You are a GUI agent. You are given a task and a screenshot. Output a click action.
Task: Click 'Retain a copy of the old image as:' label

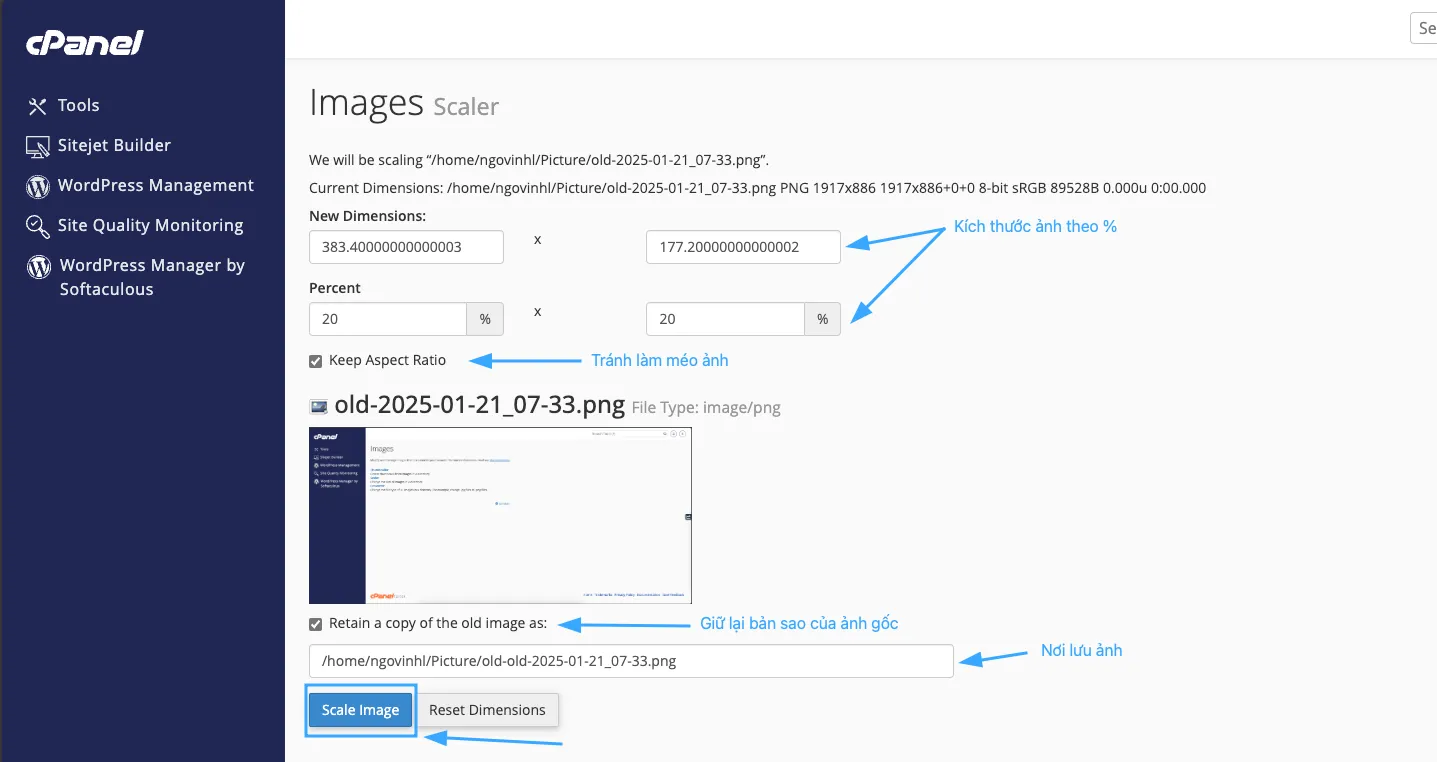pyautogui.click(x=438, y=623)
